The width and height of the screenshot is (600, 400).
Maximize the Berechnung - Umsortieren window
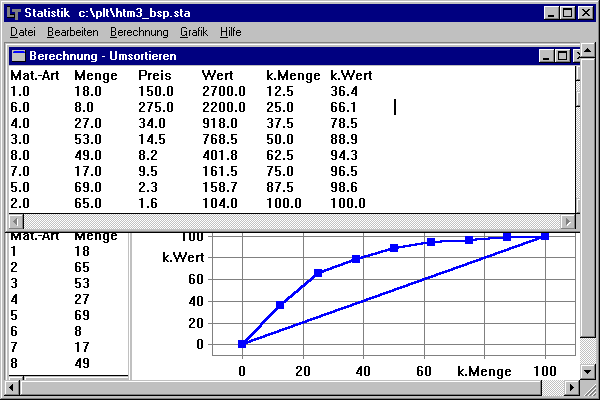tap(562, 56)
